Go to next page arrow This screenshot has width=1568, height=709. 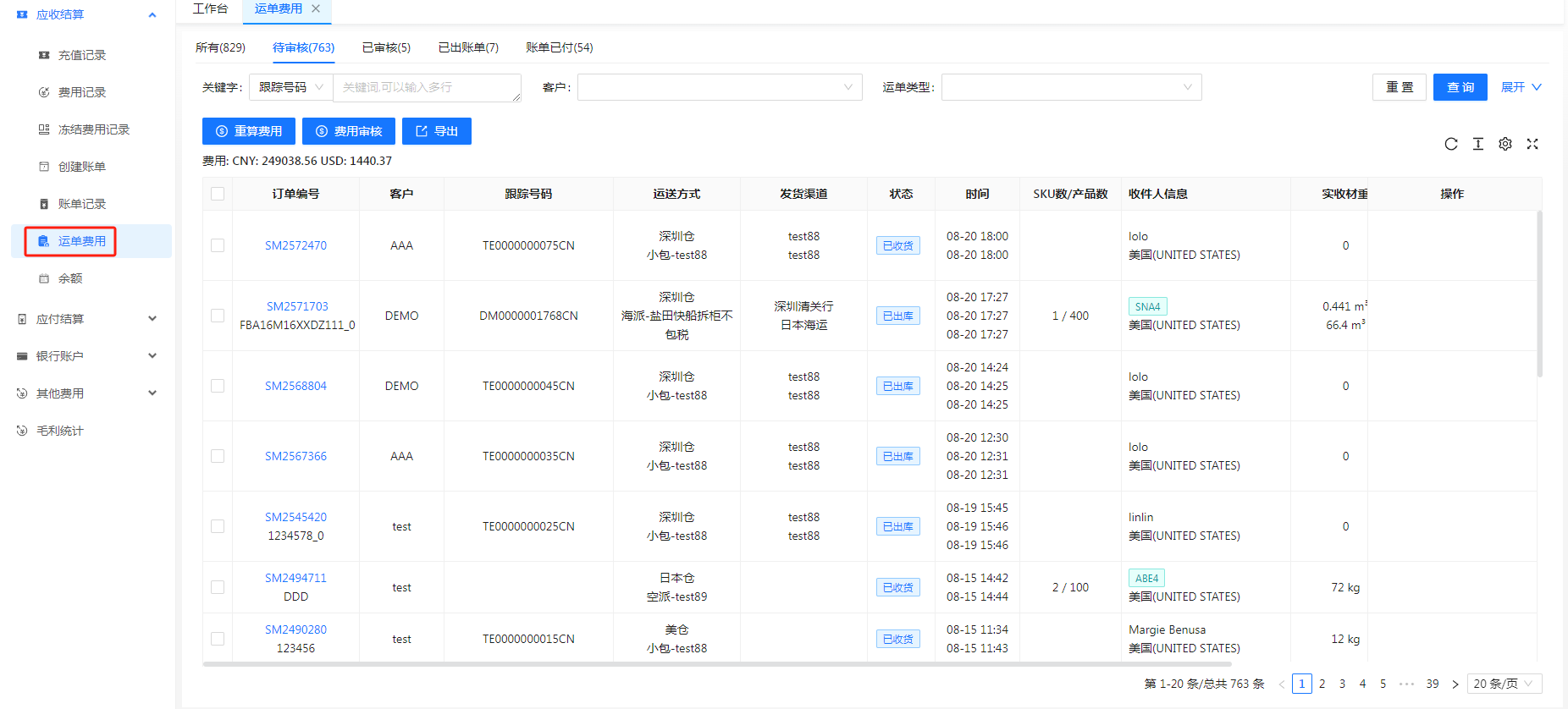tap(1455, 684)
